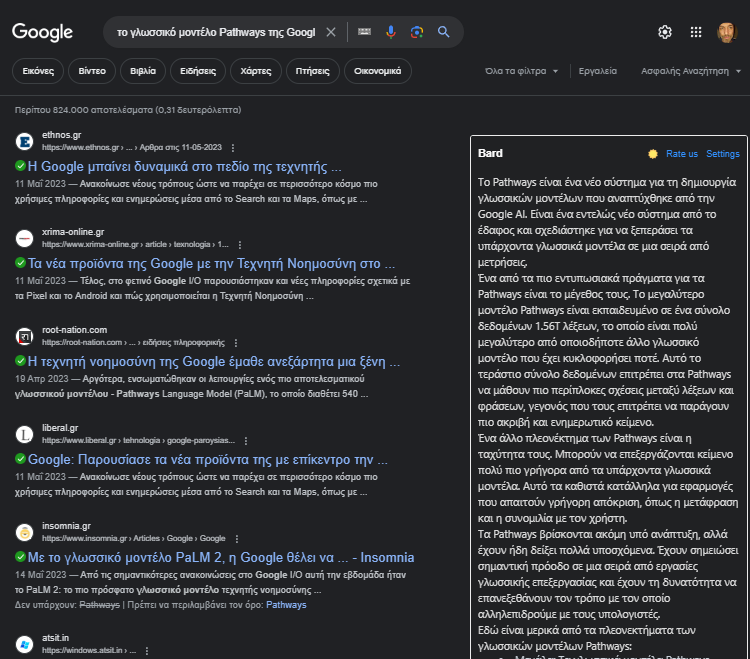
Task: Switch to Εικόνες filter
Action: 38,71
